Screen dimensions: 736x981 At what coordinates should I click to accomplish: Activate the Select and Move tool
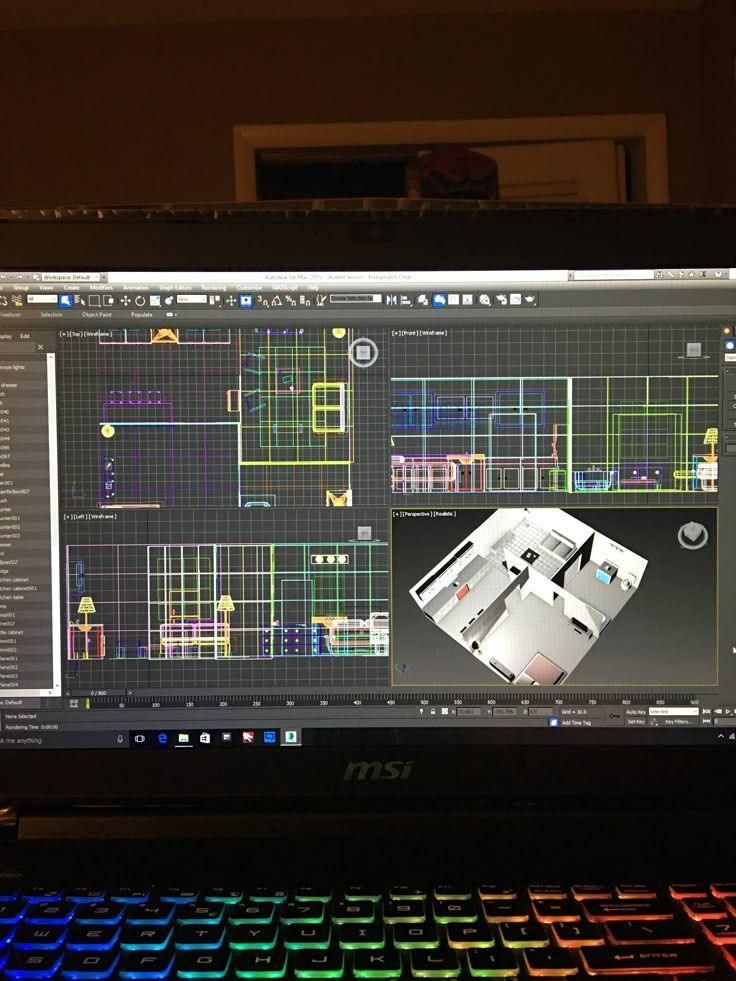pyautogui.click(x=125, y=300)
